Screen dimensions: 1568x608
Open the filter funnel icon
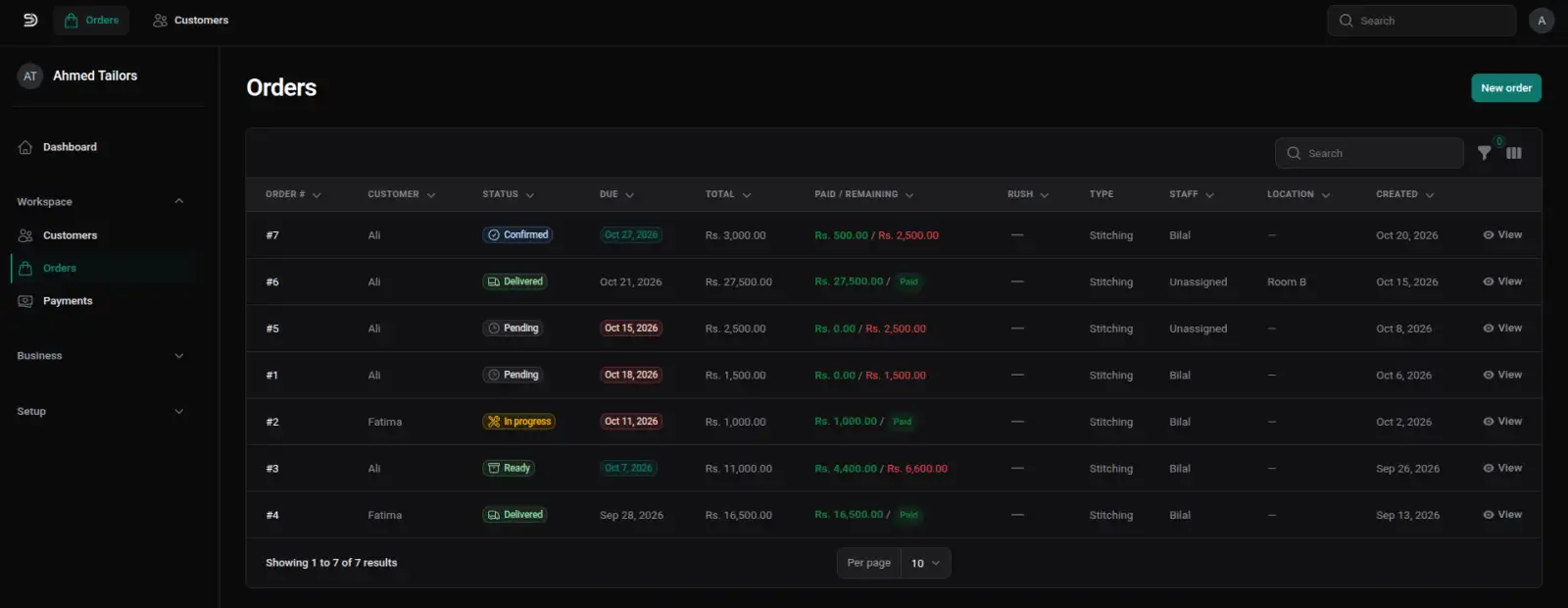coord(1485,153)
